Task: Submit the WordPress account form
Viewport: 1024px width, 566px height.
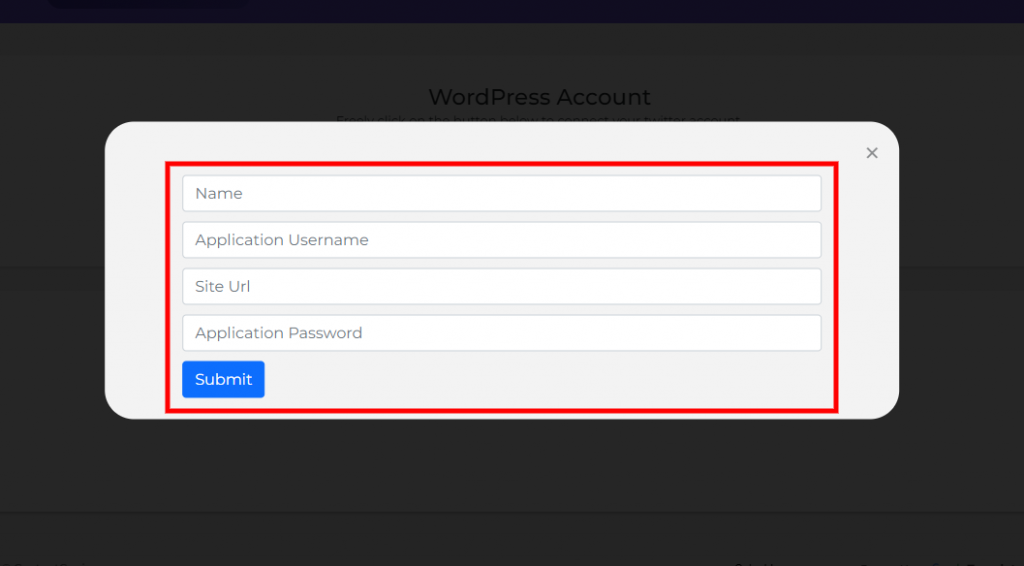Action: point(223,379)
